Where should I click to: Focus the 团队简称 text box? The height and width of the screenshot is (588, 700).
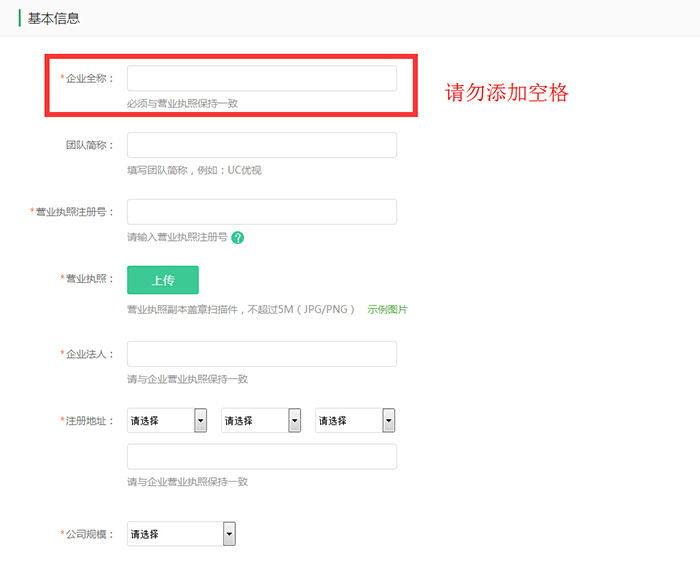pyautogui.click(x=261, y=145)
